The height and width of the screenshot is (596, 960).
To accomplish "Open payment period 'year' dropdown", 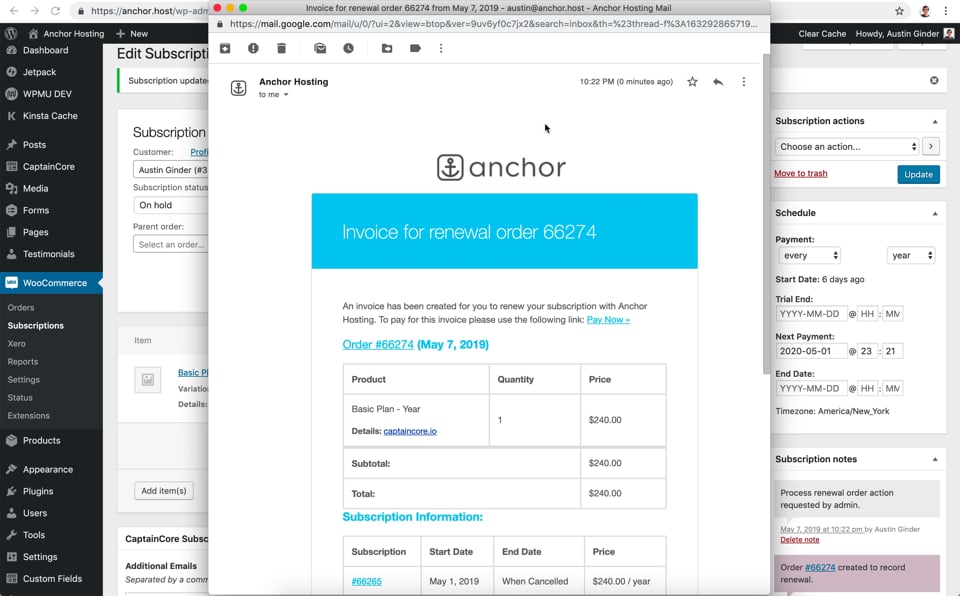I will coord(911,255).
